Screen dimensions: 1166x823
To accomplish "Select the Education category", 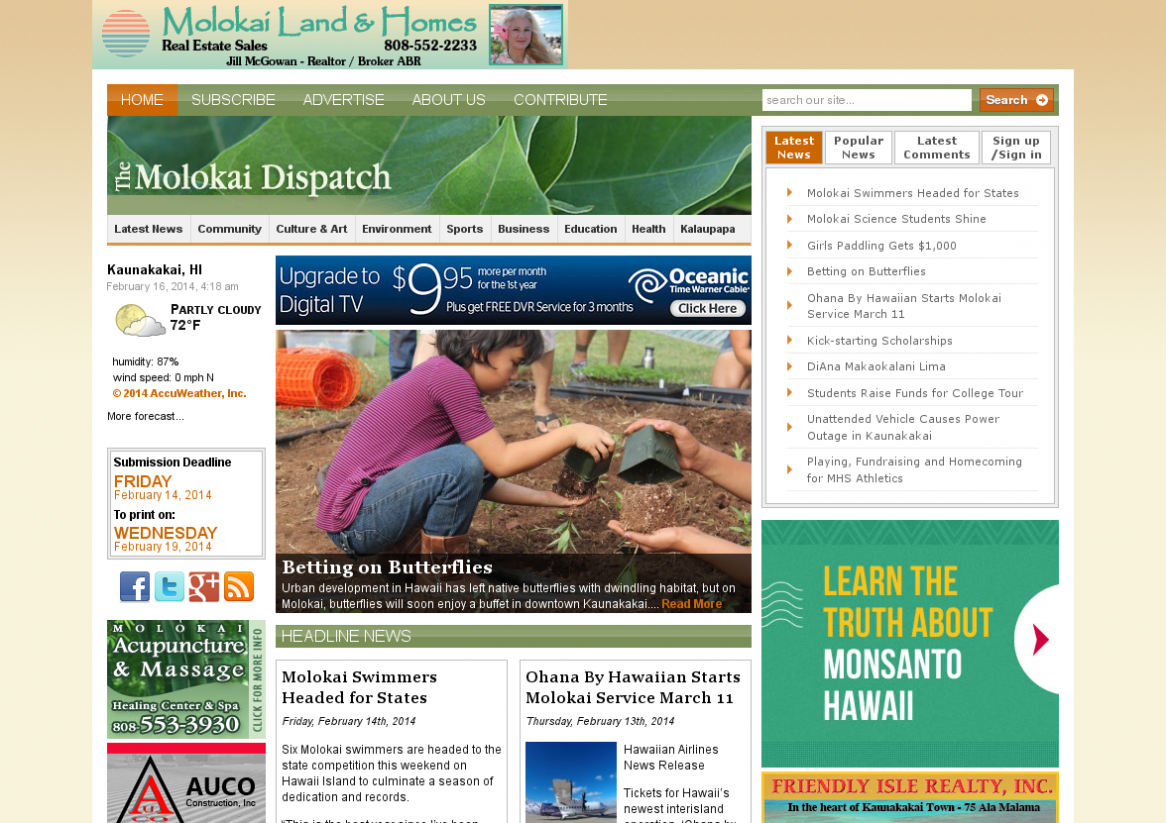I will click(x=590, y=229).
